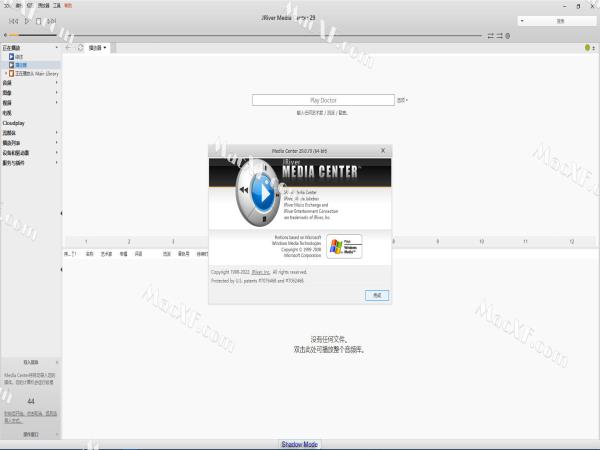Toggle the repeat mode icon
Image resolution: width=600 pixels, height=450 pixels.
tap(491, 36)
